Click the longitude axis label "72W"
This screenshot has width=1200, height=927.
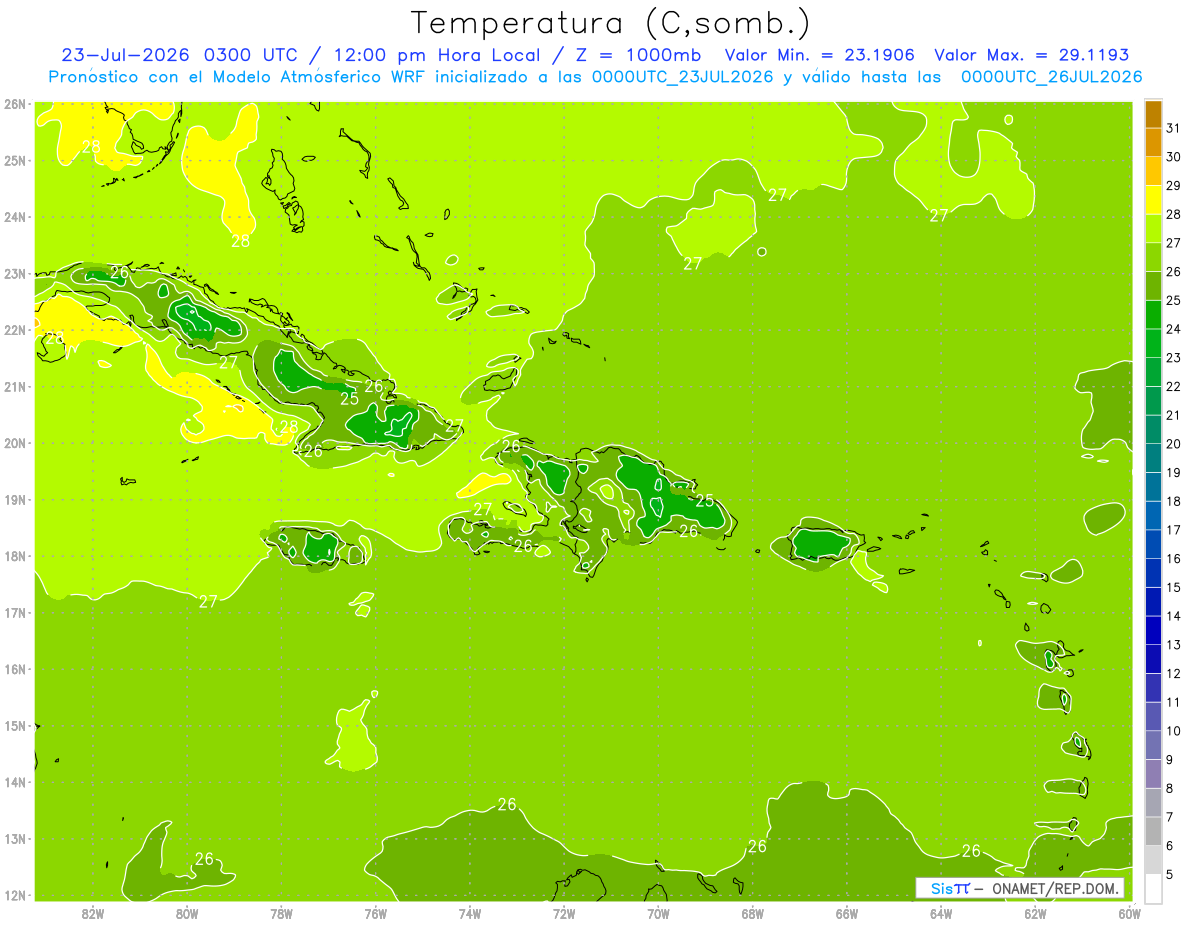pyautogui.click(x=564, y=913)
